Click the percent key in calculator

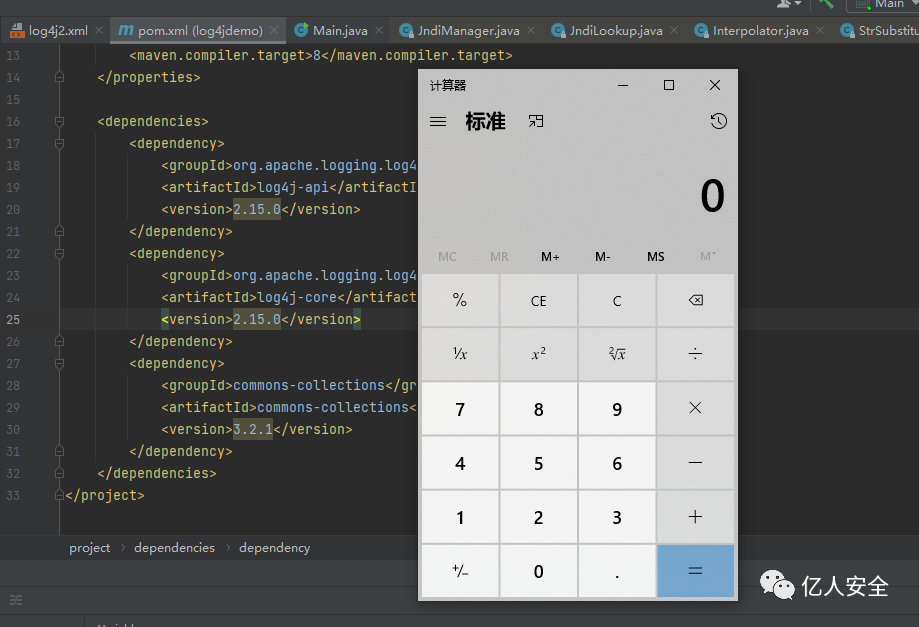pos(460,301)
